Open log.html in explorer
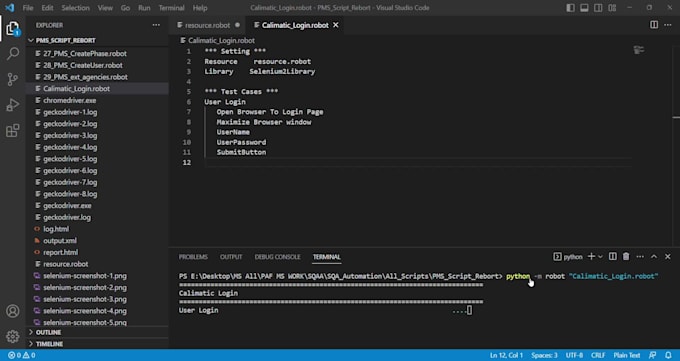Screen dimensions: 680x361 click(x=97, y=229)
